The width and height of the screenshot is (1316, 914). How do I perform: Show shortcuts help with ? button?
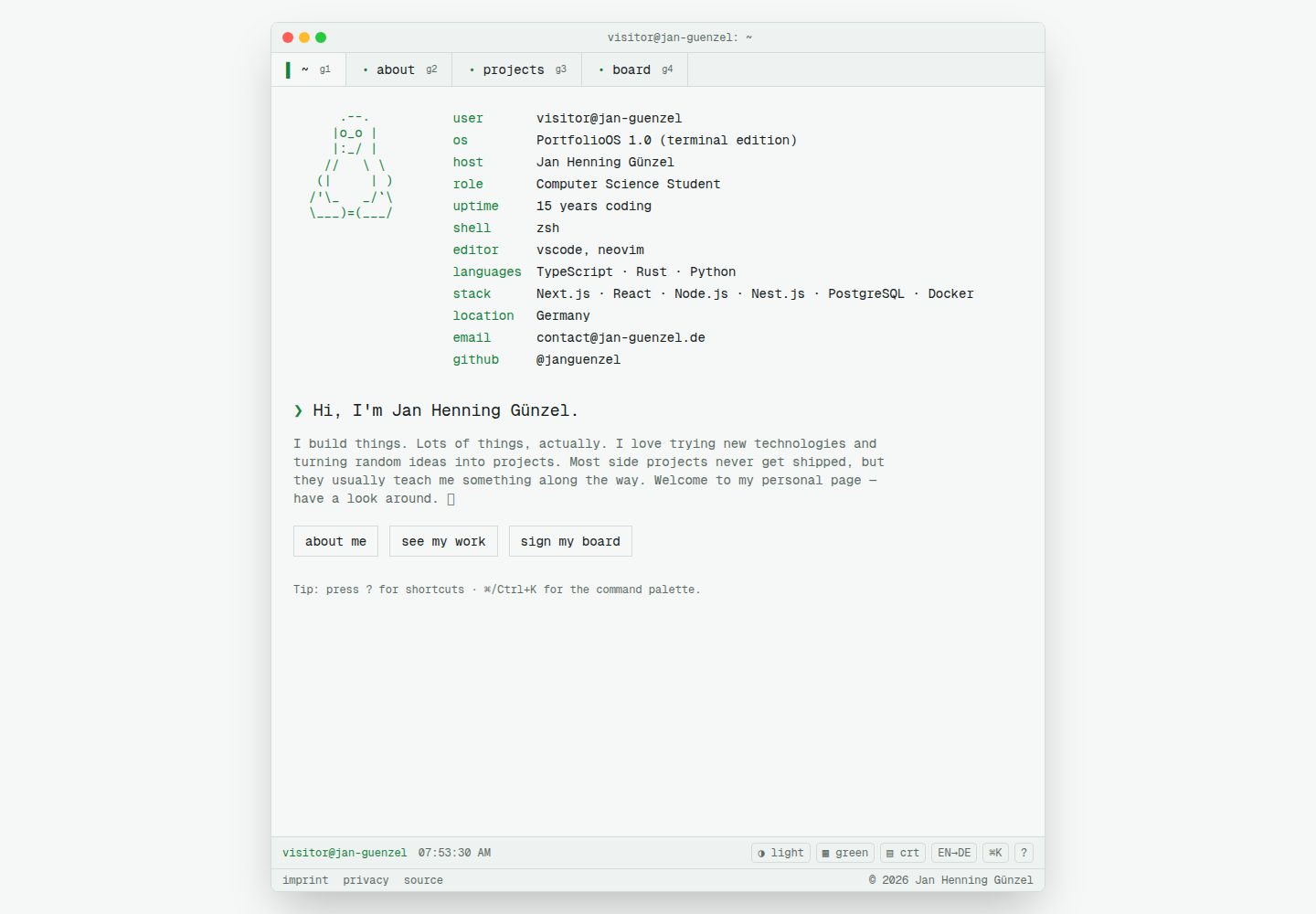click(1024, 853)
